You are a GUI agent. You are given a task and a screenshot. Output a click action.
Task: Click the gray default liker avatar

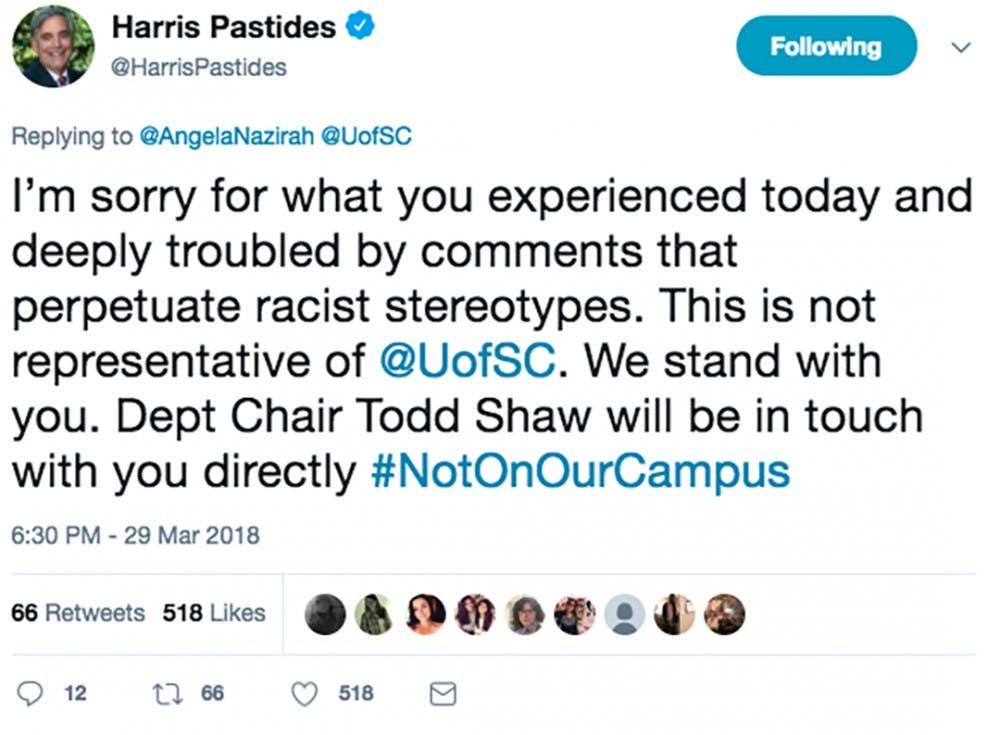tap(625, 614)
